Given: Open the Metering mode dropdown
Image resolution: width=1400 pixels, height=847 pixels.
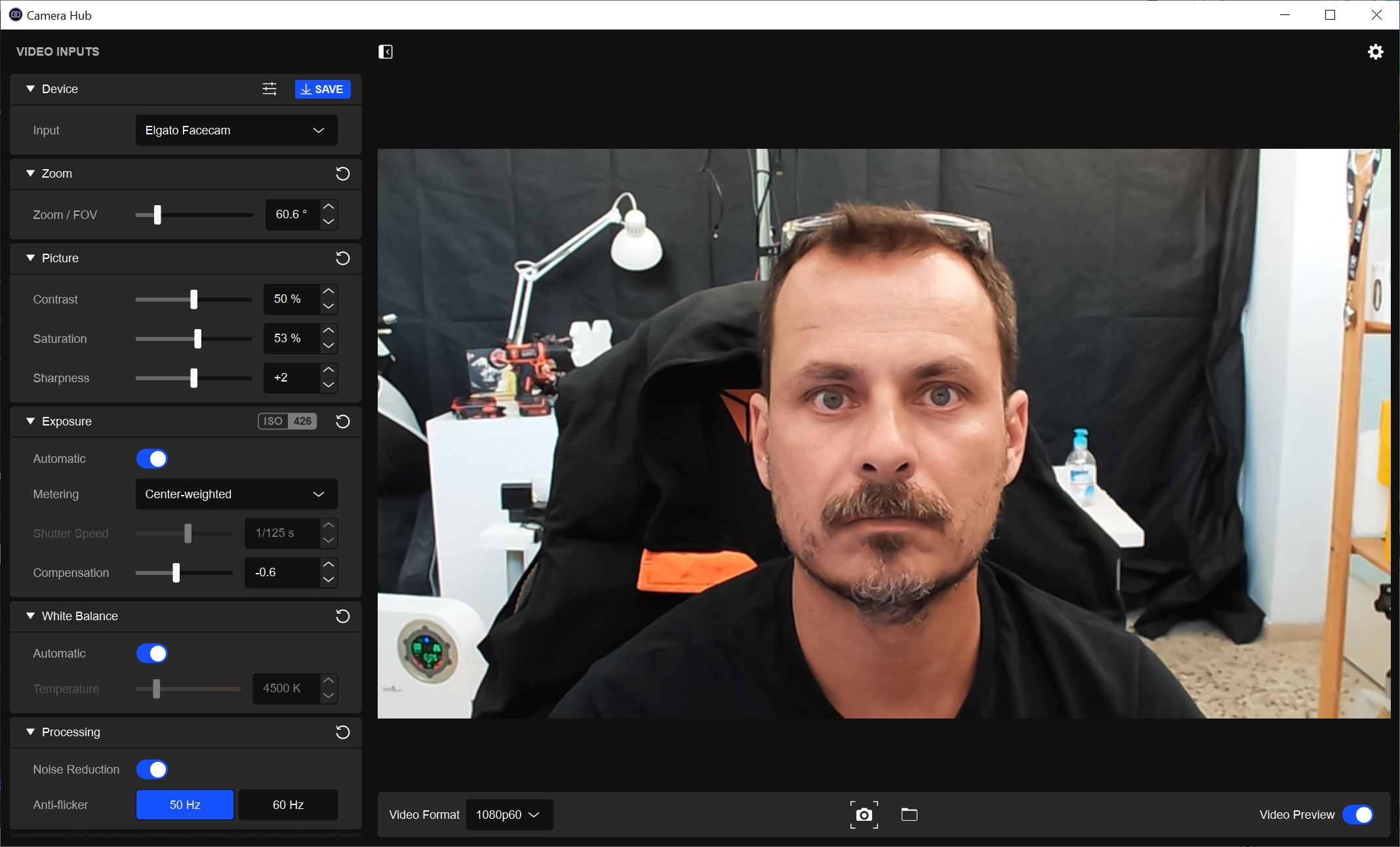Looking at the screenshot, I should [236, 494].
